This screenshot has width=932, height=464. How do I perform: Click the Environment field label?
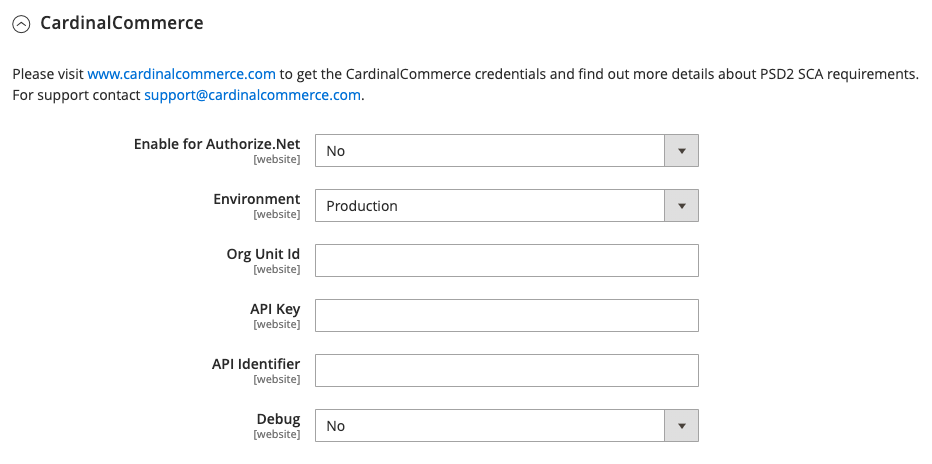pyautogui.click(x=257, y=199)
